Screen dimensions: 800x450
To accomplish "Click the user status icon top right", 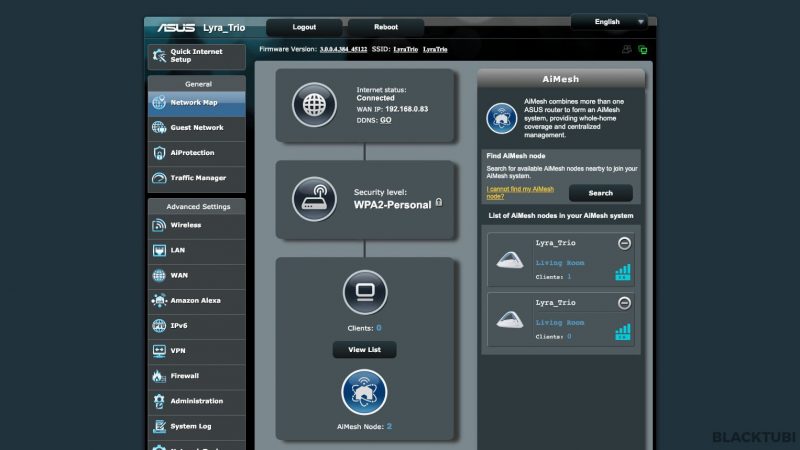I will pos(627,49).
